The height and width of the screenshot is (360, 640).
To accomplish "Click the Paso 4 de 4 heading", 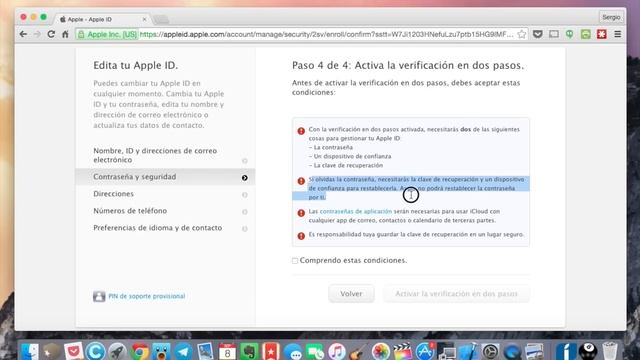I will tap(408, 65).
